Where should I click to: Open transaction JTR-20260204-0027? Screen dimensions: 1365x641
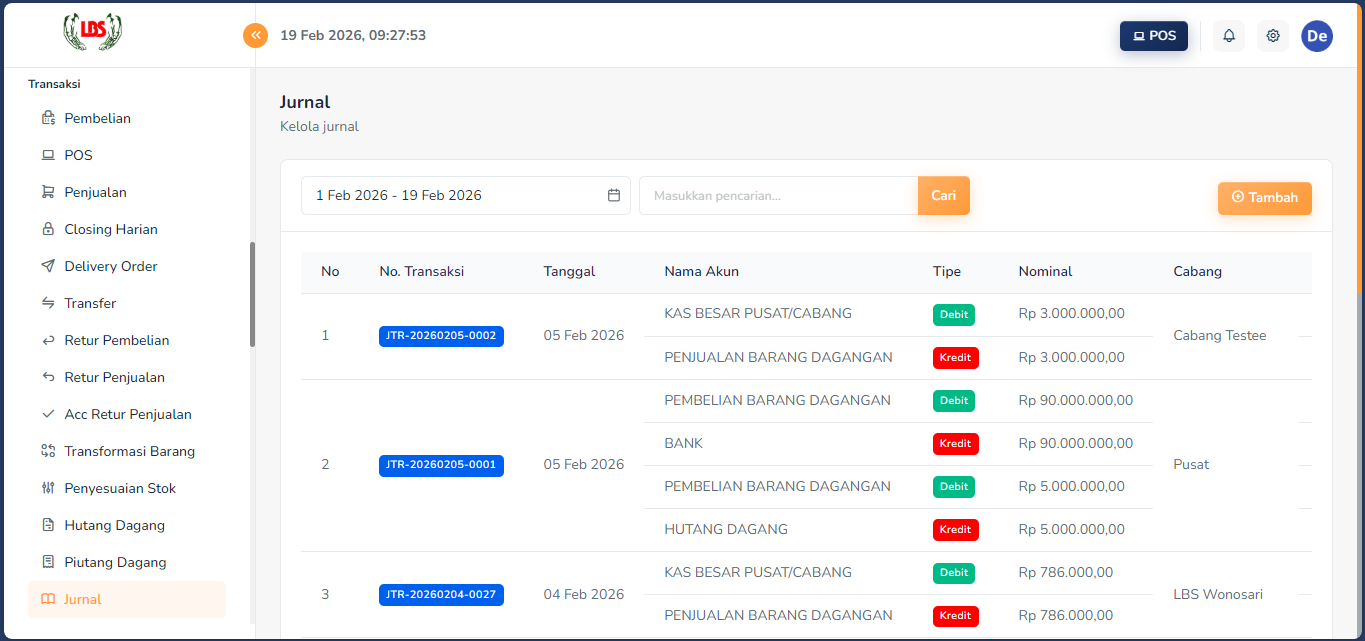[441, 595]
